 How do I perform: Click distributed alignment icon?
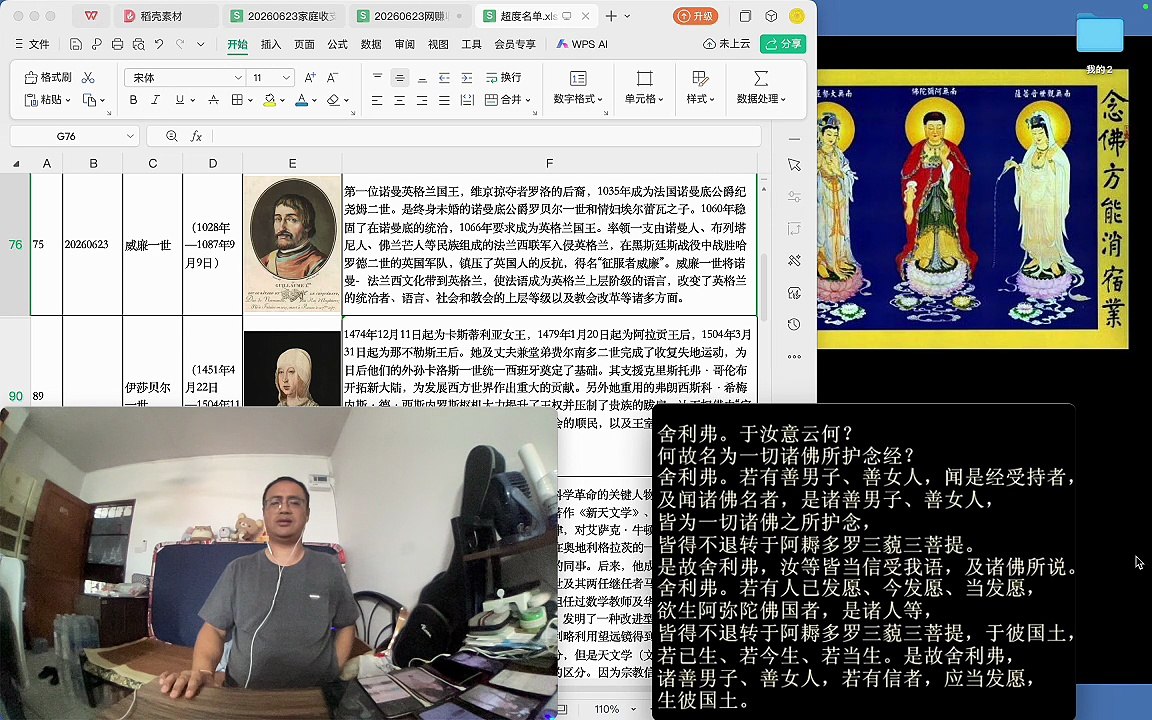click(467, 100)
